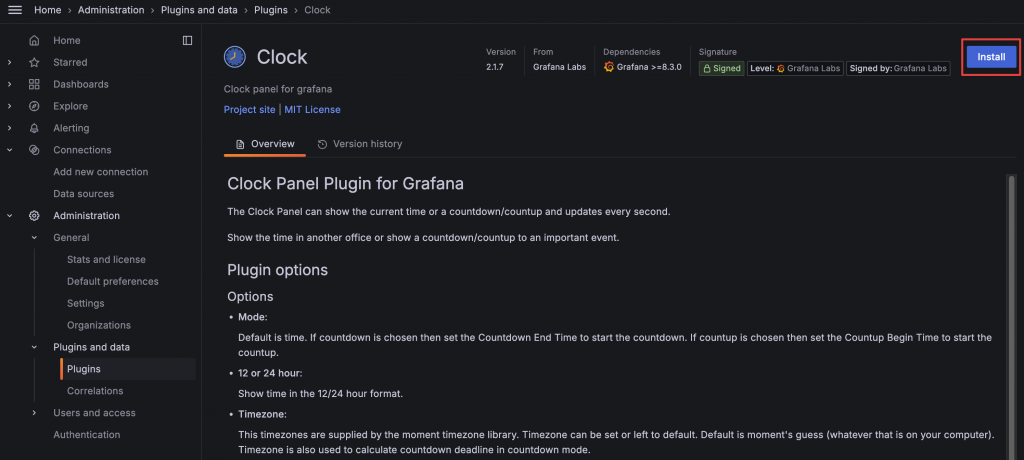This screenshot has width=1024, height=460.
Task: Click the Connections icon in sidebar
Action: click(34, 150)
